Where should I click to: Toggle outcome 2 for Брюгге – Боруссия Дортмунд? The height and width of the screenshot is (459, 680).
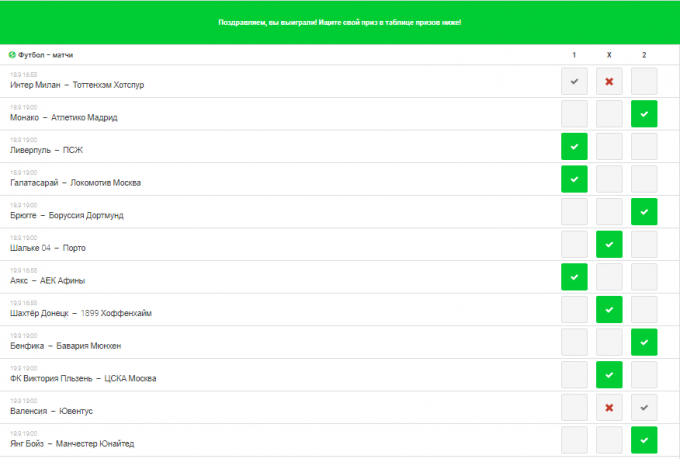[644, 212]
